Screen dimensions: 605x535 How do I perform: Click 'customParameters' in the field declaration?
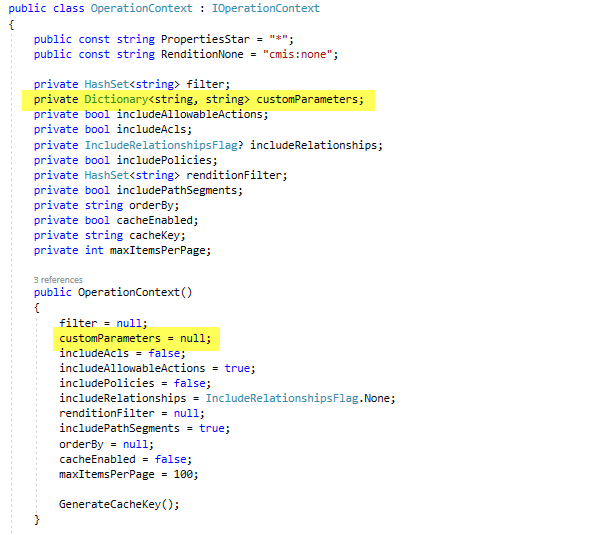[x=307, y=99]
